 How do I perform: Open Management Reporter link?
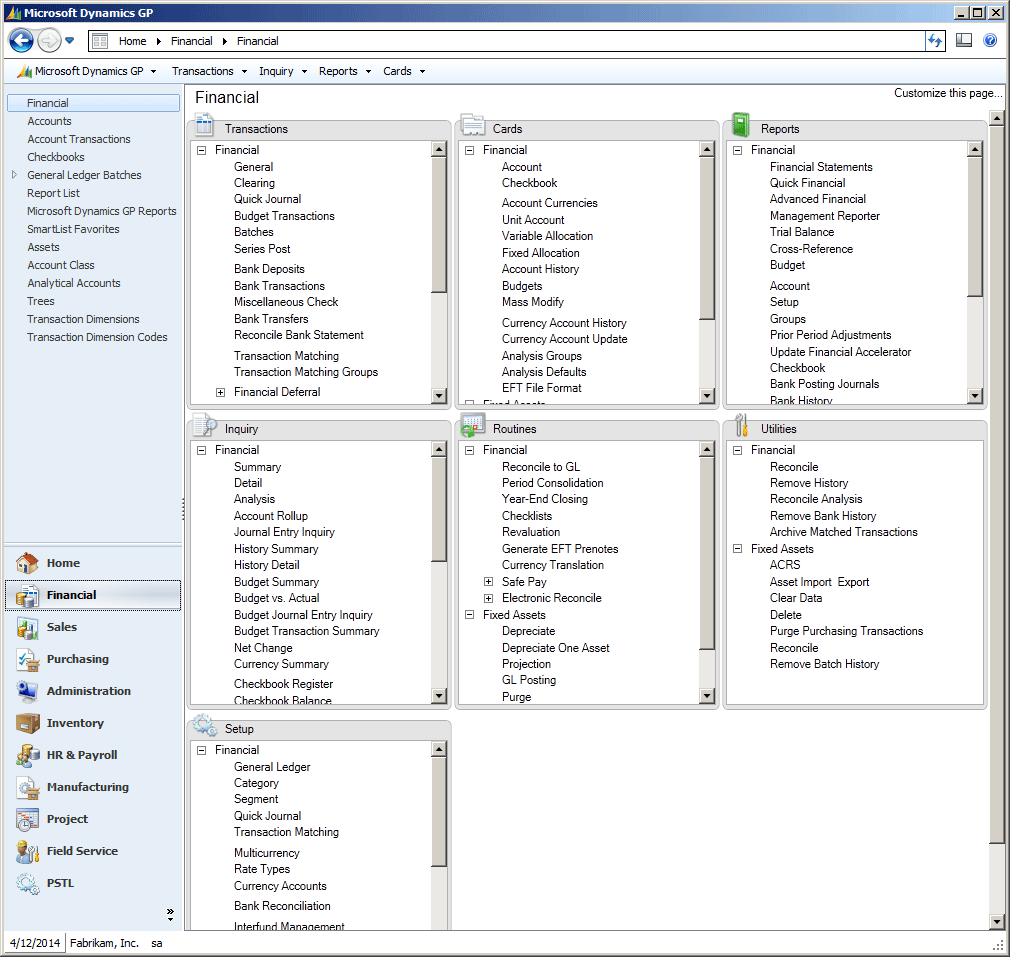pos(825,216)
